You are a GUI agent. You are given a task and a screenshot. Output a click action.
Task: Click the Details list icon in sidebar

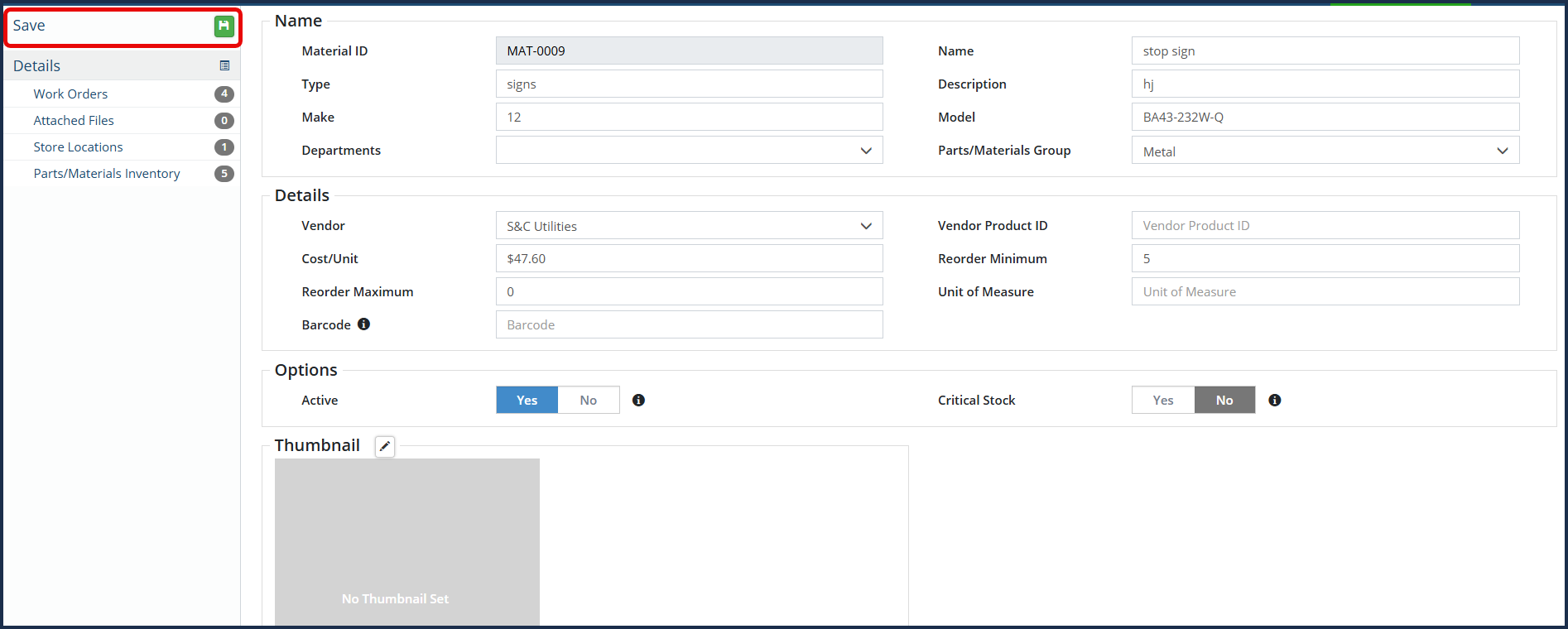point(224,66)
